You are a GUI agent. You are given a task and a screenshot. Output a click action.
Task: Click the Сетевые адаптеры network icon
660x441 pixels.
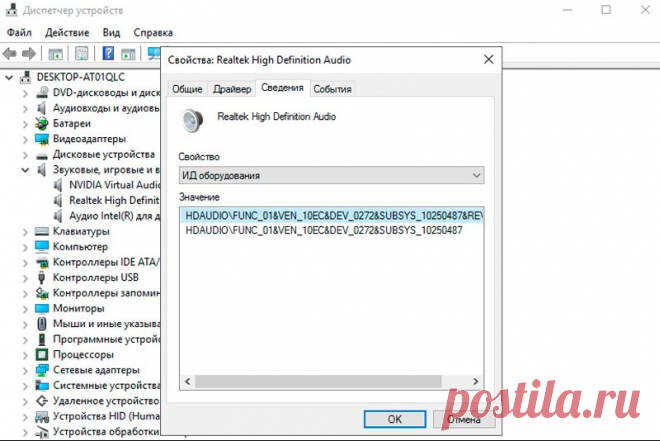coord(42,370)
